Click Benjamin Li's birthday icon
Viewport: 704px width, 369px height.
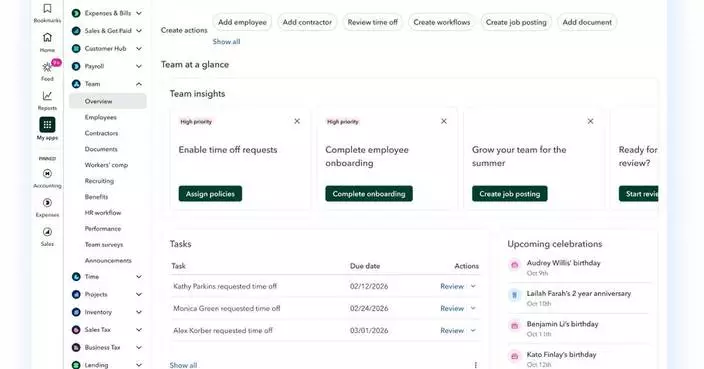pos(515,325)
